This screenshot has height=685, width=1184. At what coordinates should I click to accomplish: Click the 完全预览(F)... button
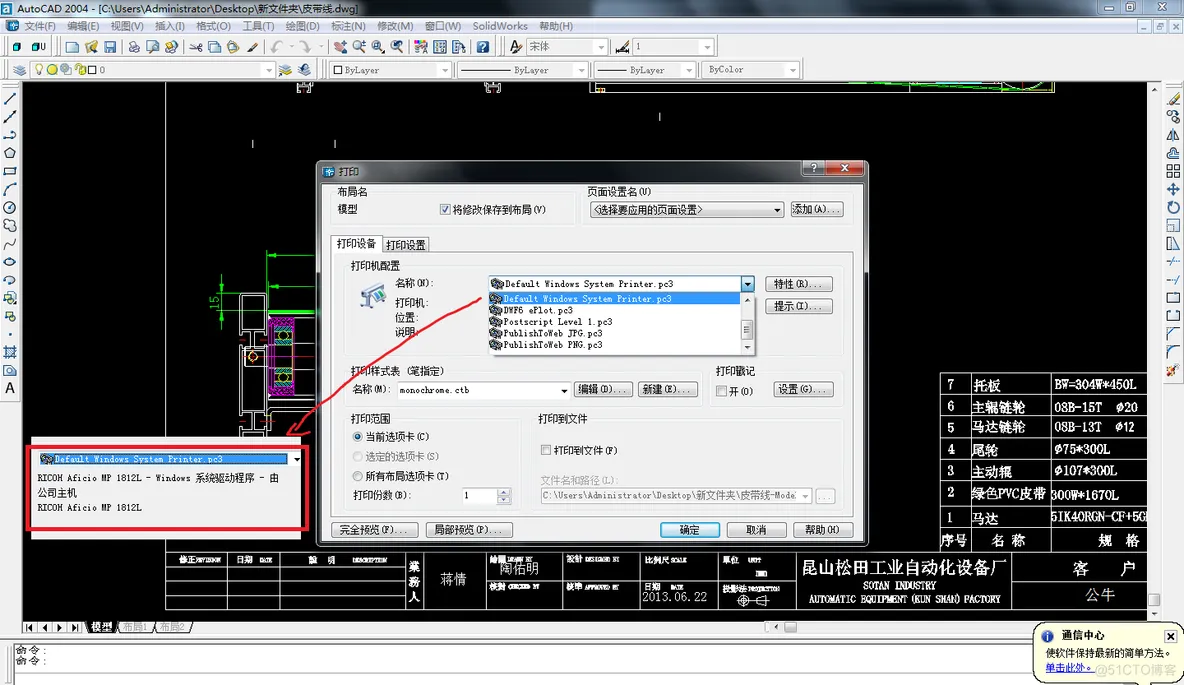[x=374, y=529]
